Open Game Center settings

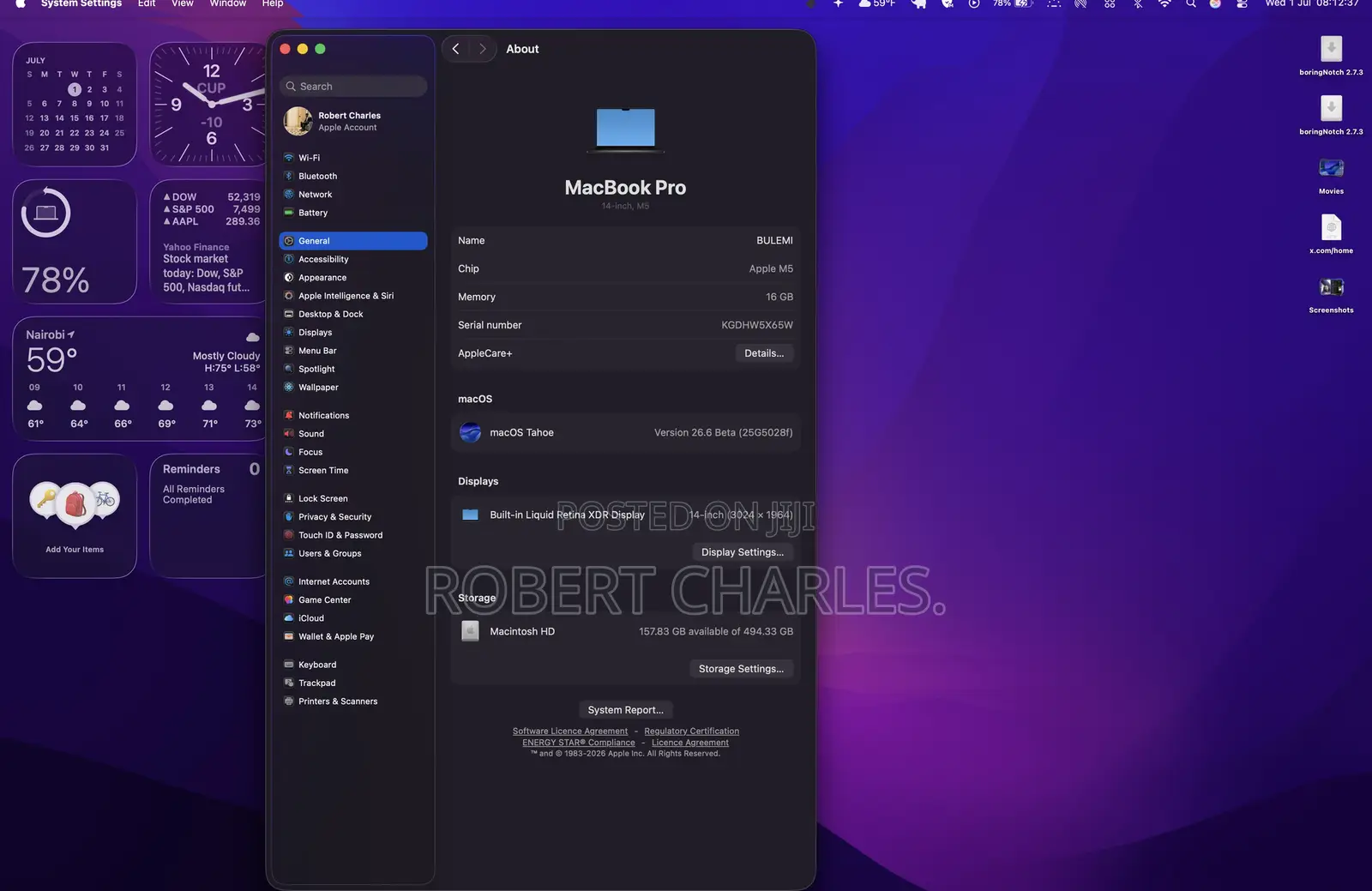[x=352, y=600]
